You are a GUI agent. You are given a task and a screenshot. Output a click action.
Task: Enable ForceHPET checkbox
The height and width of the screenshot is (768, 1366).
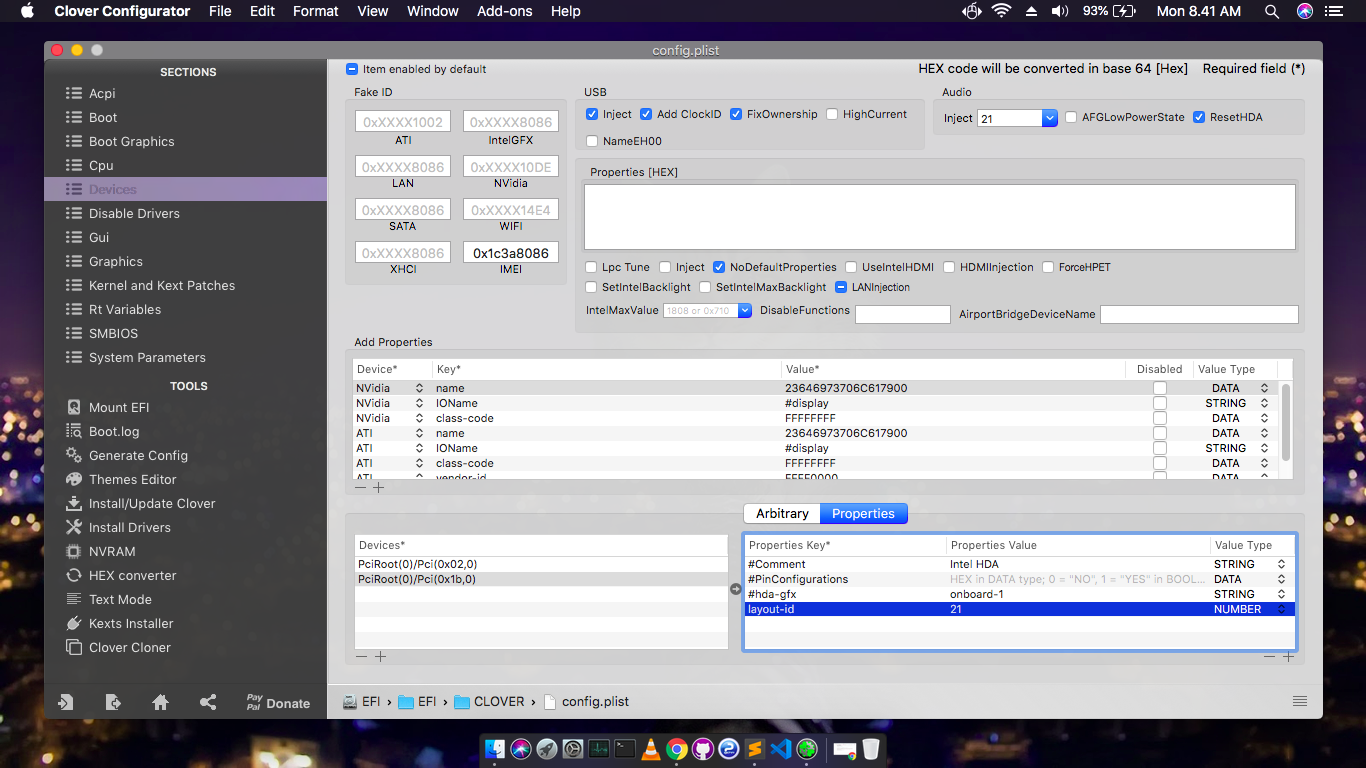[1049, 267]
